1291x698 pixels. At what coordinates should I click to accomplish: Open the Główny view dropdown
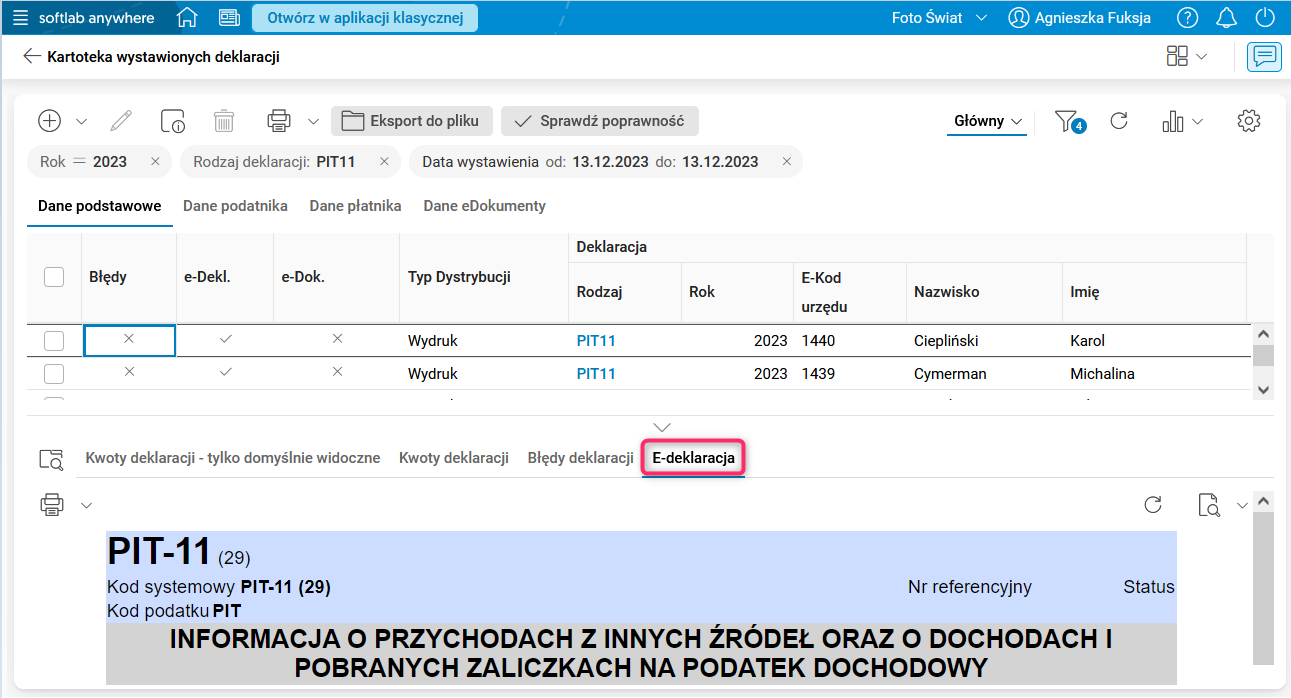tap(987, 120)
